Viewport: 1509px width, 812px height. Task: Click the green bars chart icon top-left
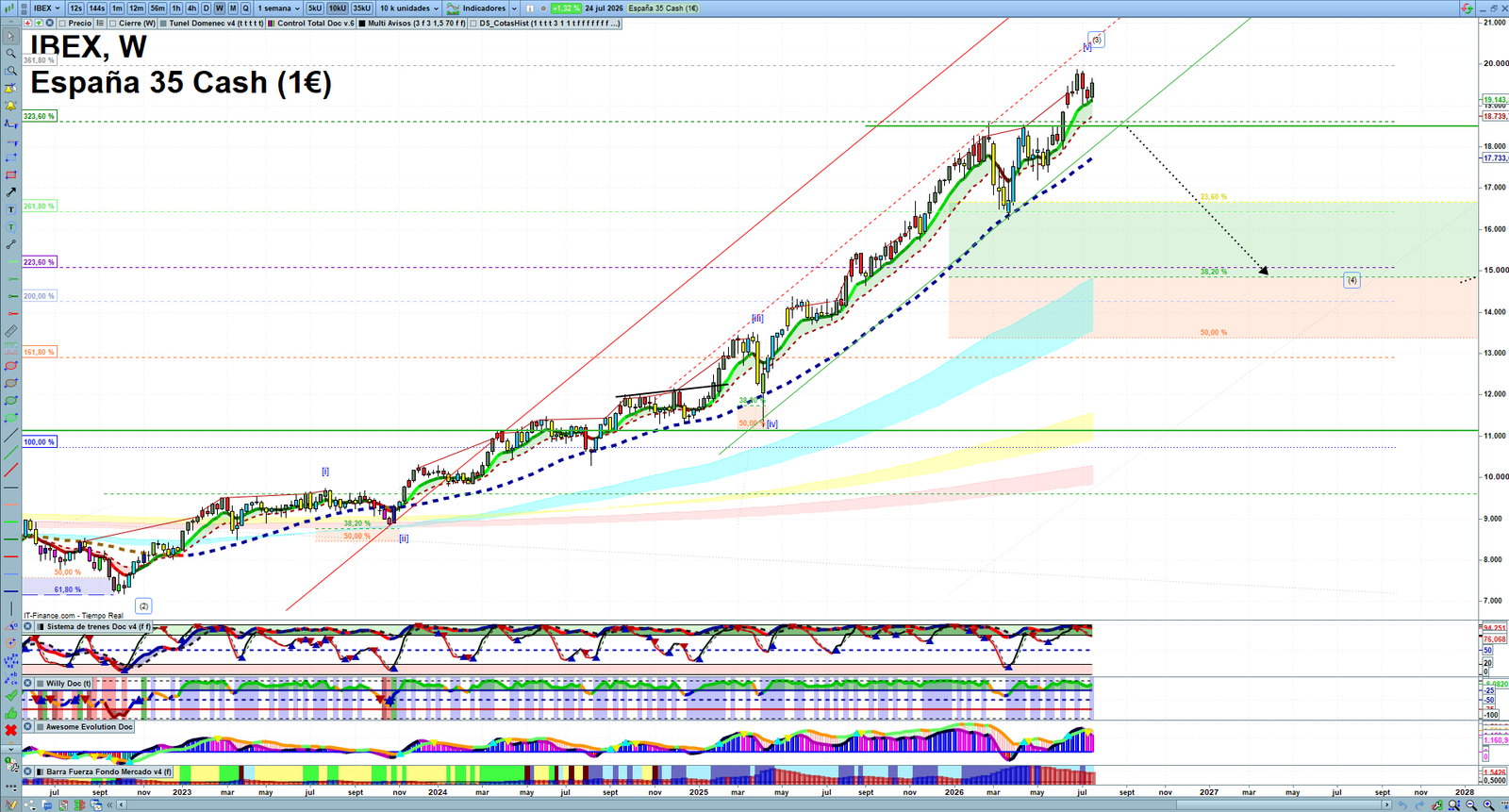click(x=10, y=8)
